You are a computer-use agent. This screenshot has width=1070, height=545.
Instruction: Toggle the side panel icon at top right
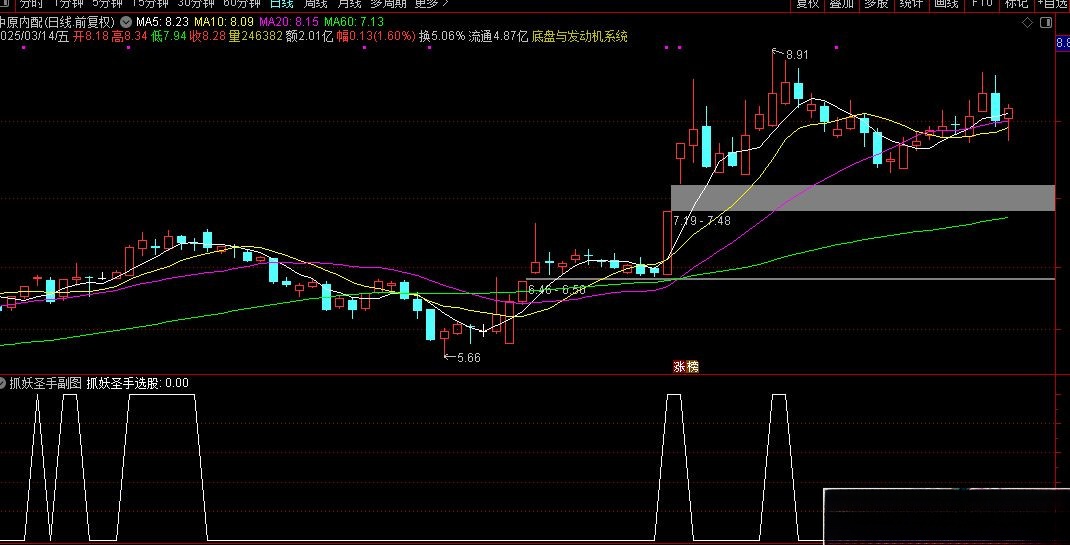pyautogui.click(x=1045, y=20)
